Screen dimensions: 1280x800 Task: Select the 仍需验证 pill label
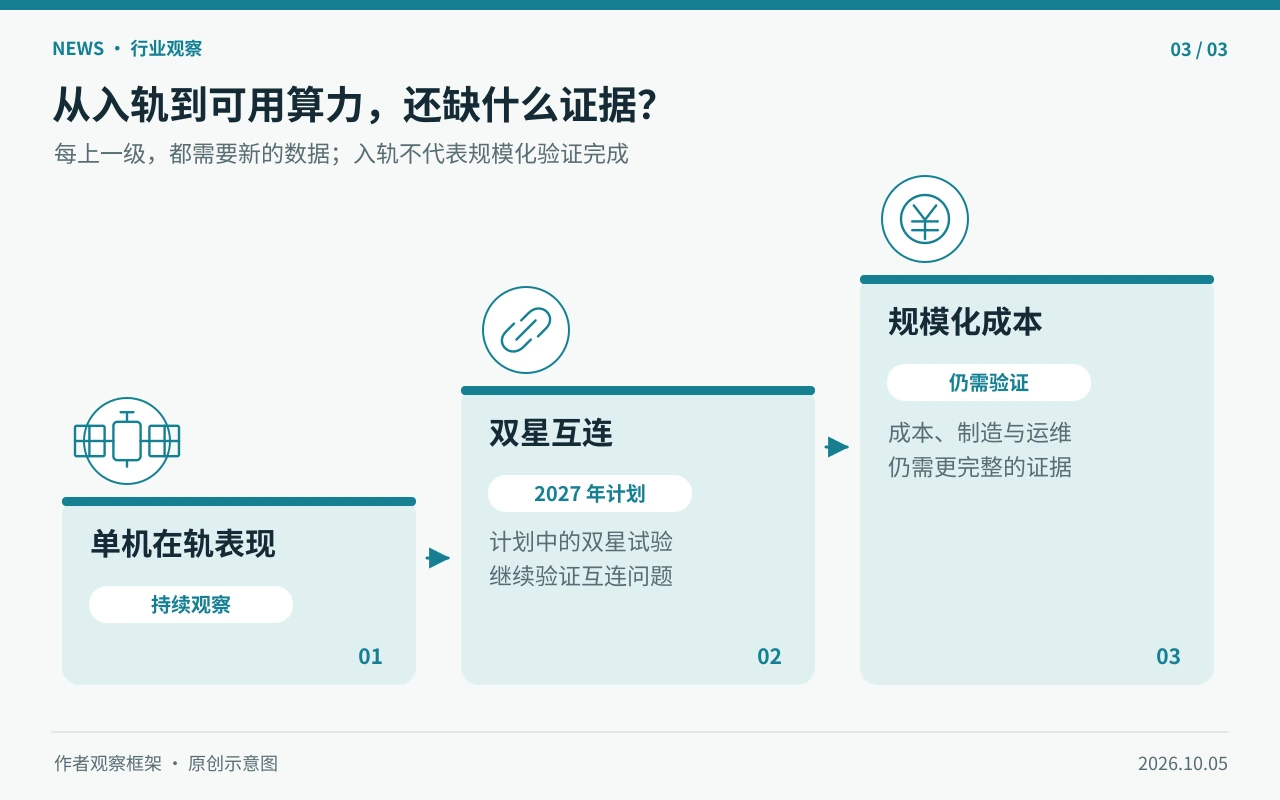[x=989, y=383]
